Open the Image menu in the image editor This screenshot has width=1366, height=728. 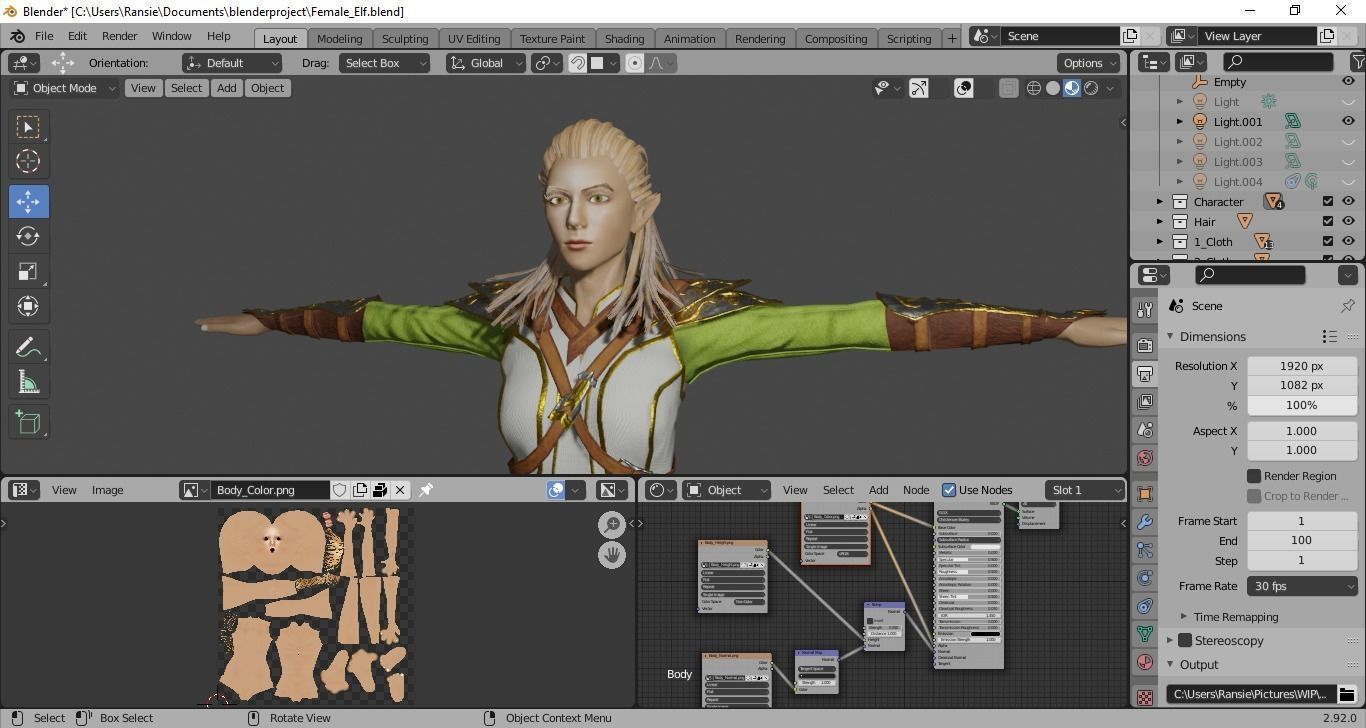tap(108, 490)
